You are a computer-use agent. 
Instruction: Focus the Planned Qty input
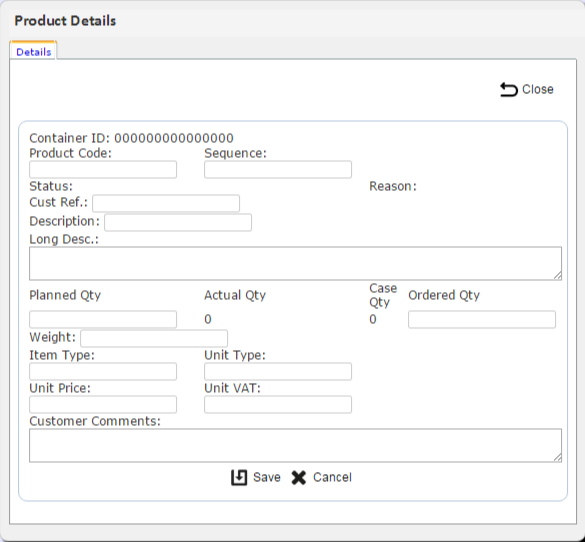[103, 319]
